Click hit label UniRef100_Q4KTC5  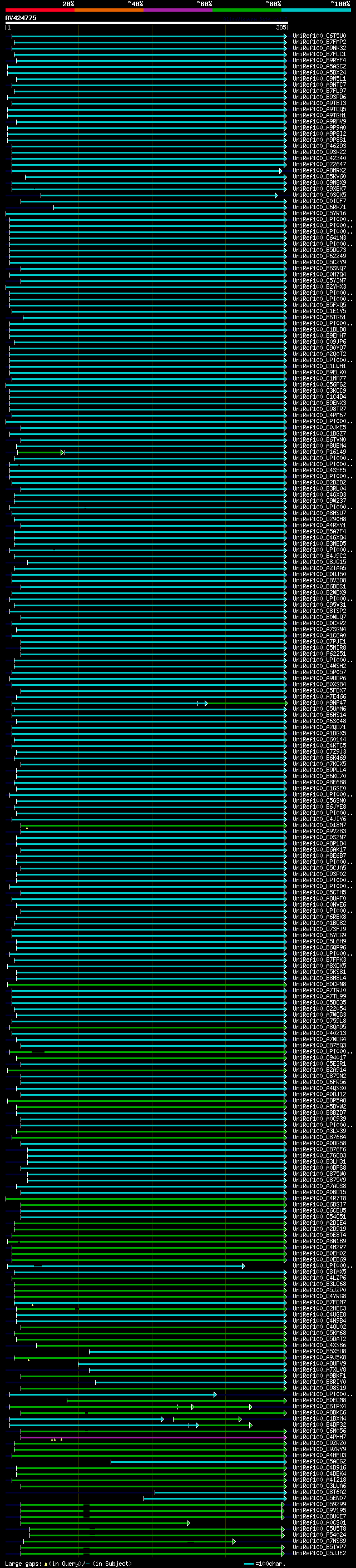pos(319,746)
